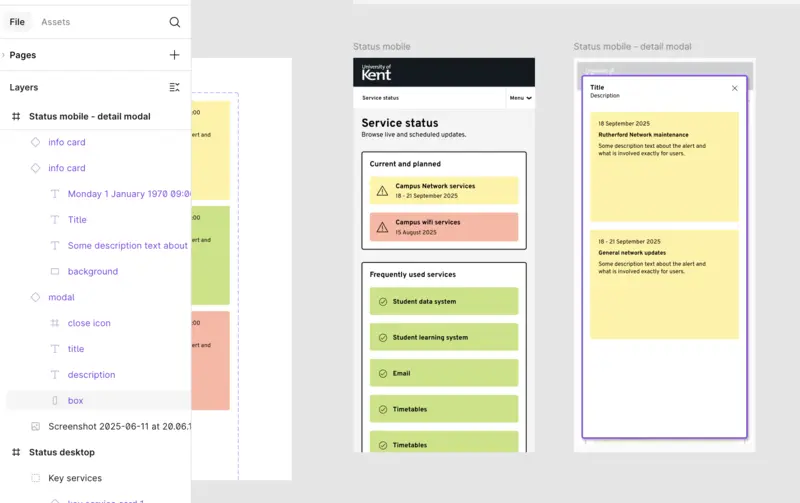The height and width of the screenshot is (503, 800).
Task: Select the yellow Rutherford Network maintenance card
Action: click(x=664, y=166)
